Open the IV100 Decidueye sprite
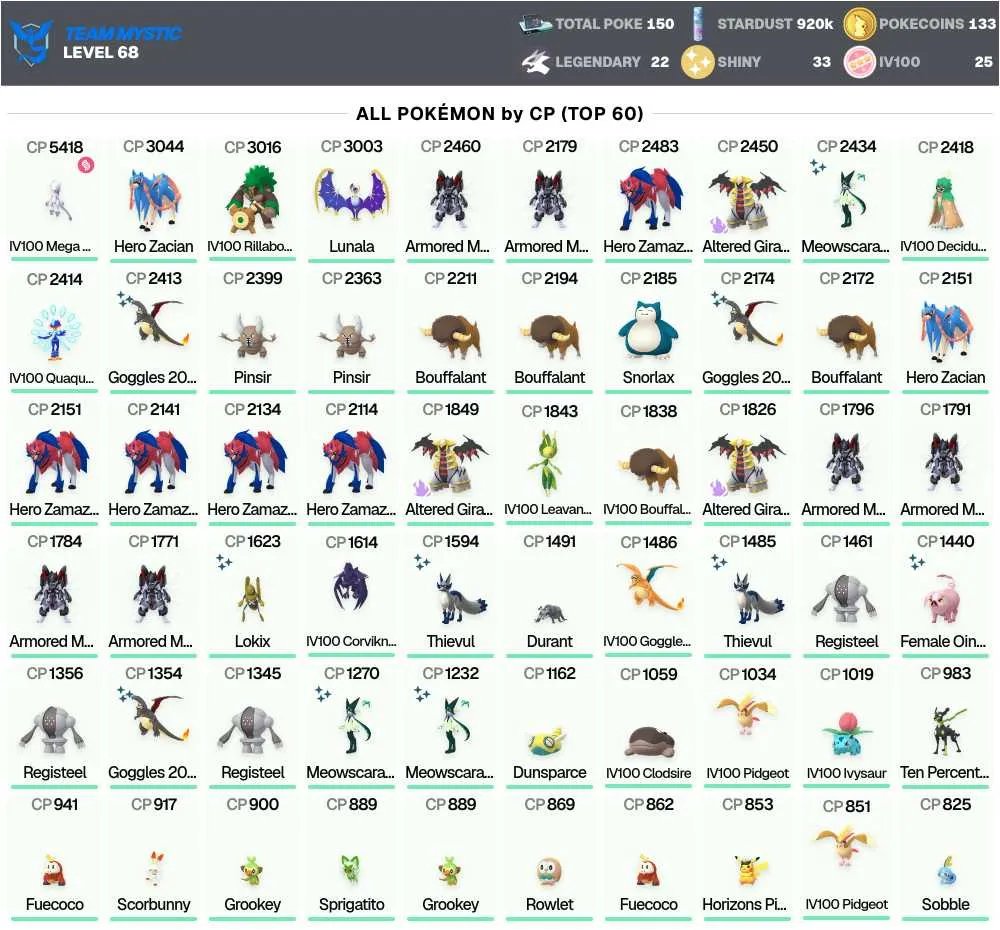The image size is (1000, 930). [946, 203]
